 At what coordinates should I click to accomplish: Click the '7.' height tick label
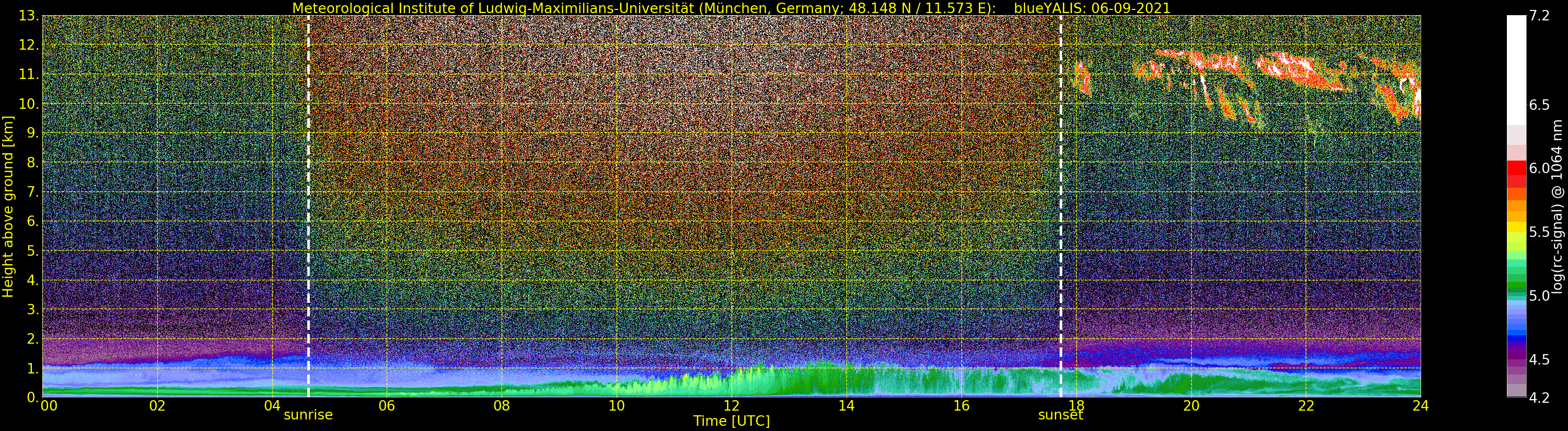[33, 192]
